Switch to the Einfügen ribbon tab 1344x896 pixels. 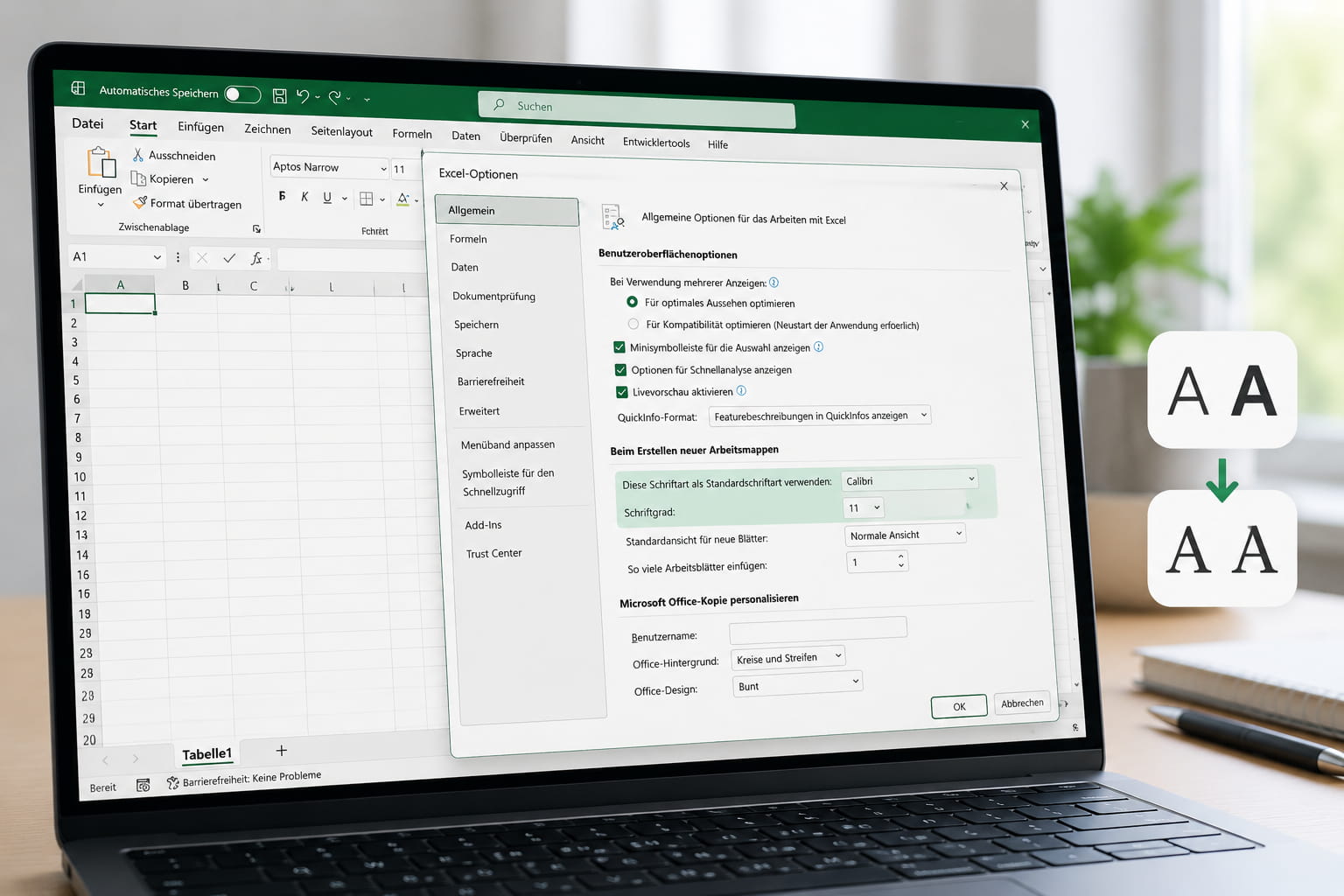200,127
